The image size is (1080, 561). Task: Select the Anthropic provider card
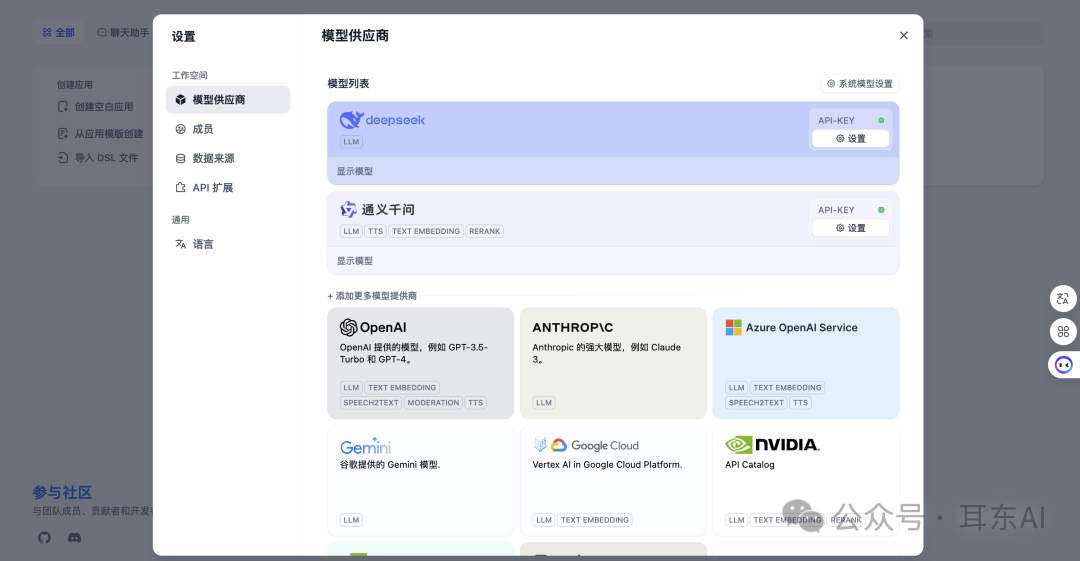[613, 363]
